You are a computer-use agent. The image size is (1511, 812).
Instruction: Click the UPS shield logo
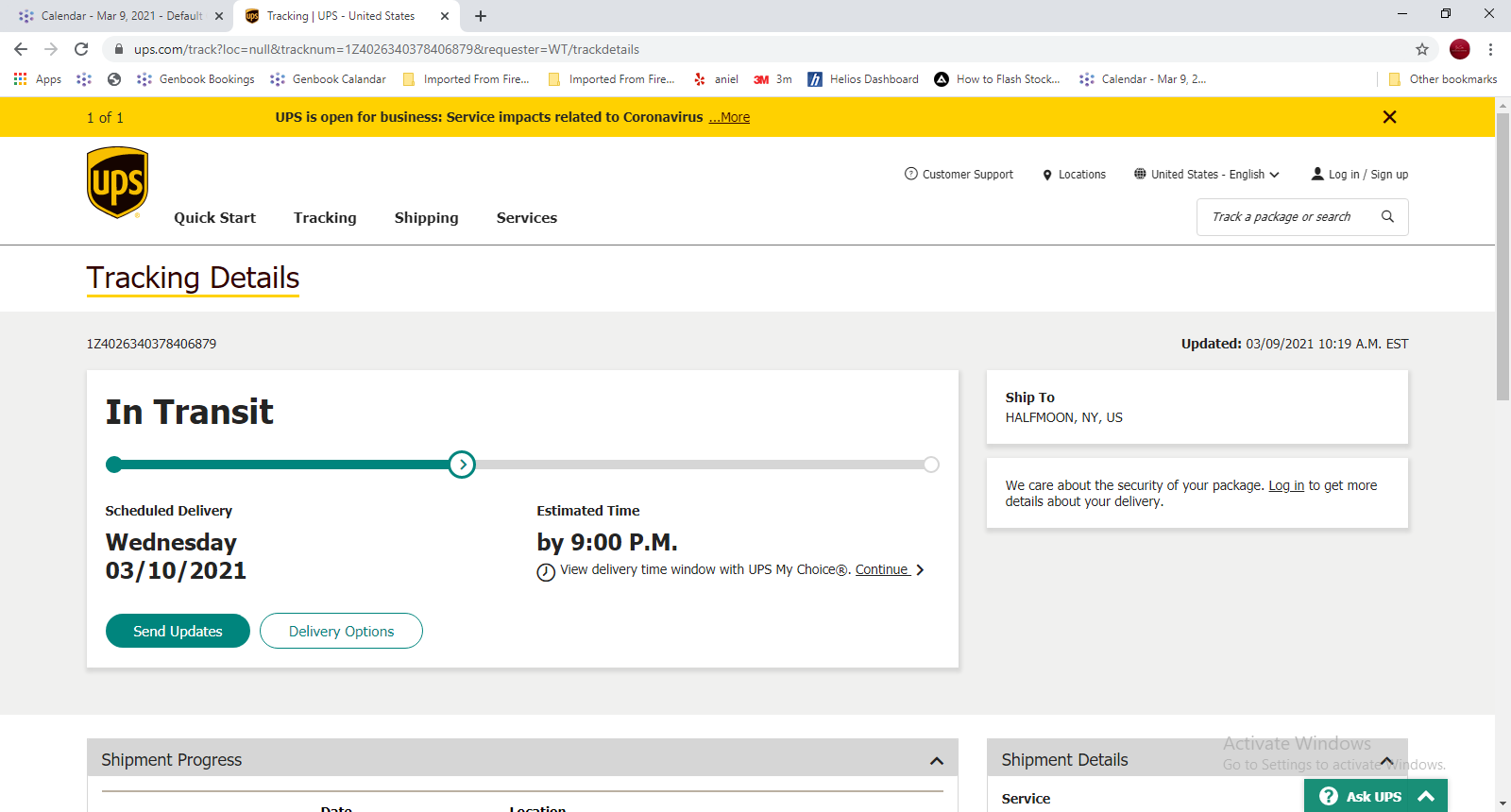[x=118, y=183]
